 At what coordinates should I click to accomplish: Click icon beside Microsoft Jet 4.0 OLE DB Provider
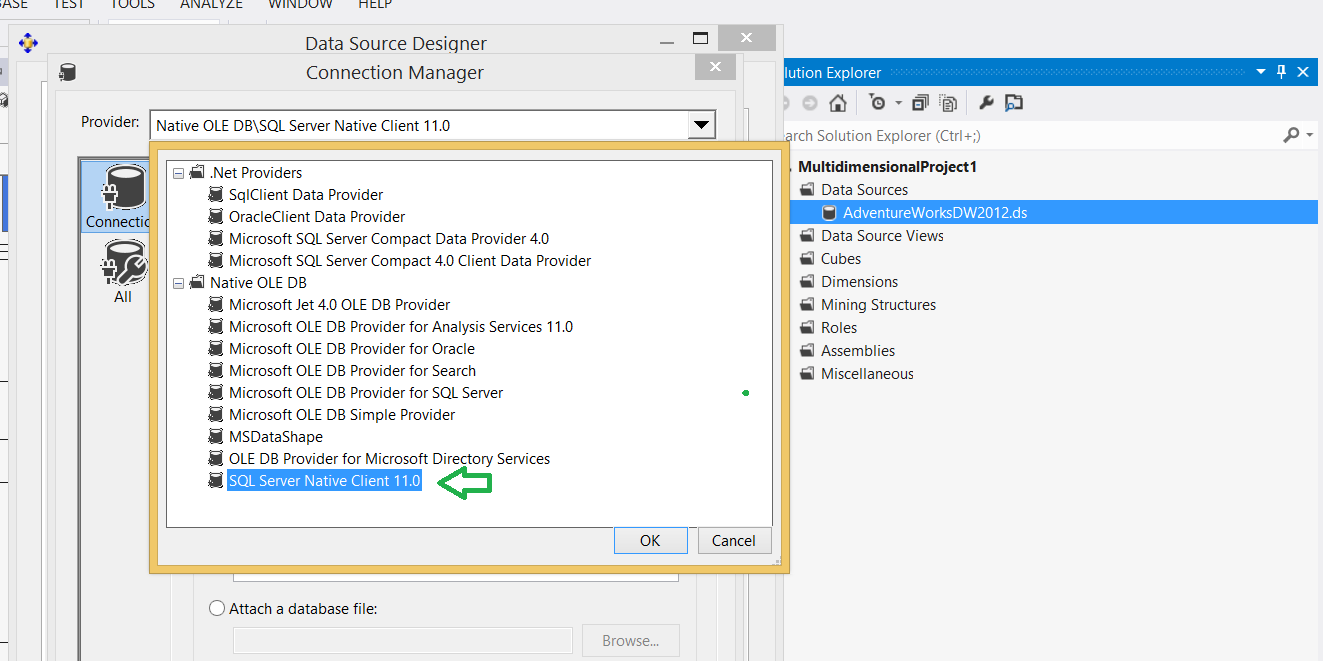[215, 304]
